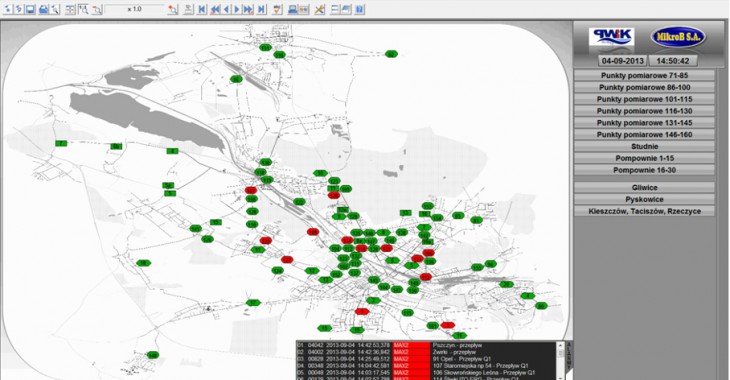This screenshot has height=380, width=730.
Task: Select alarm row 91 Opel - Przepływ Q1
Action: 426,359
